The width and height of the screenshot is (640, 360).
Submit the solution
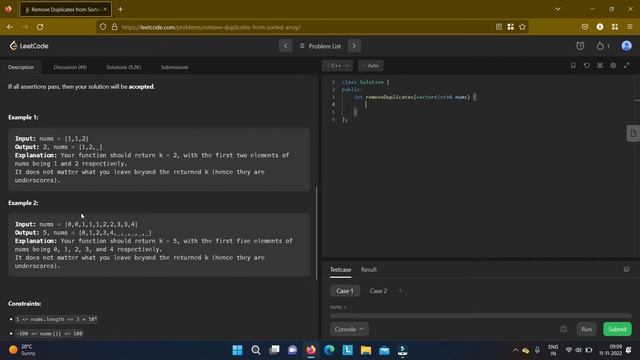click(x=617, y=329)
